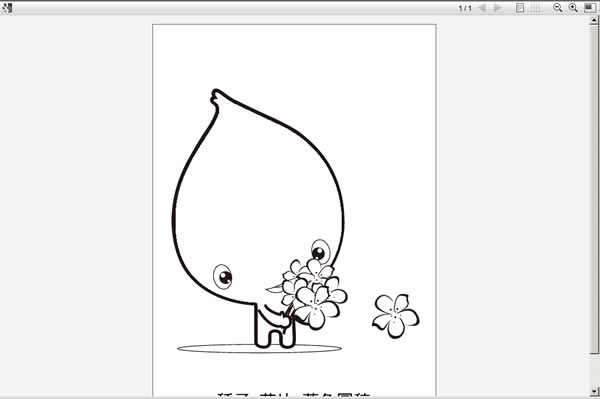Click the teardrop character on the page preview
The height and width of the screenshot is (399, 600).
tap(258, 218)
